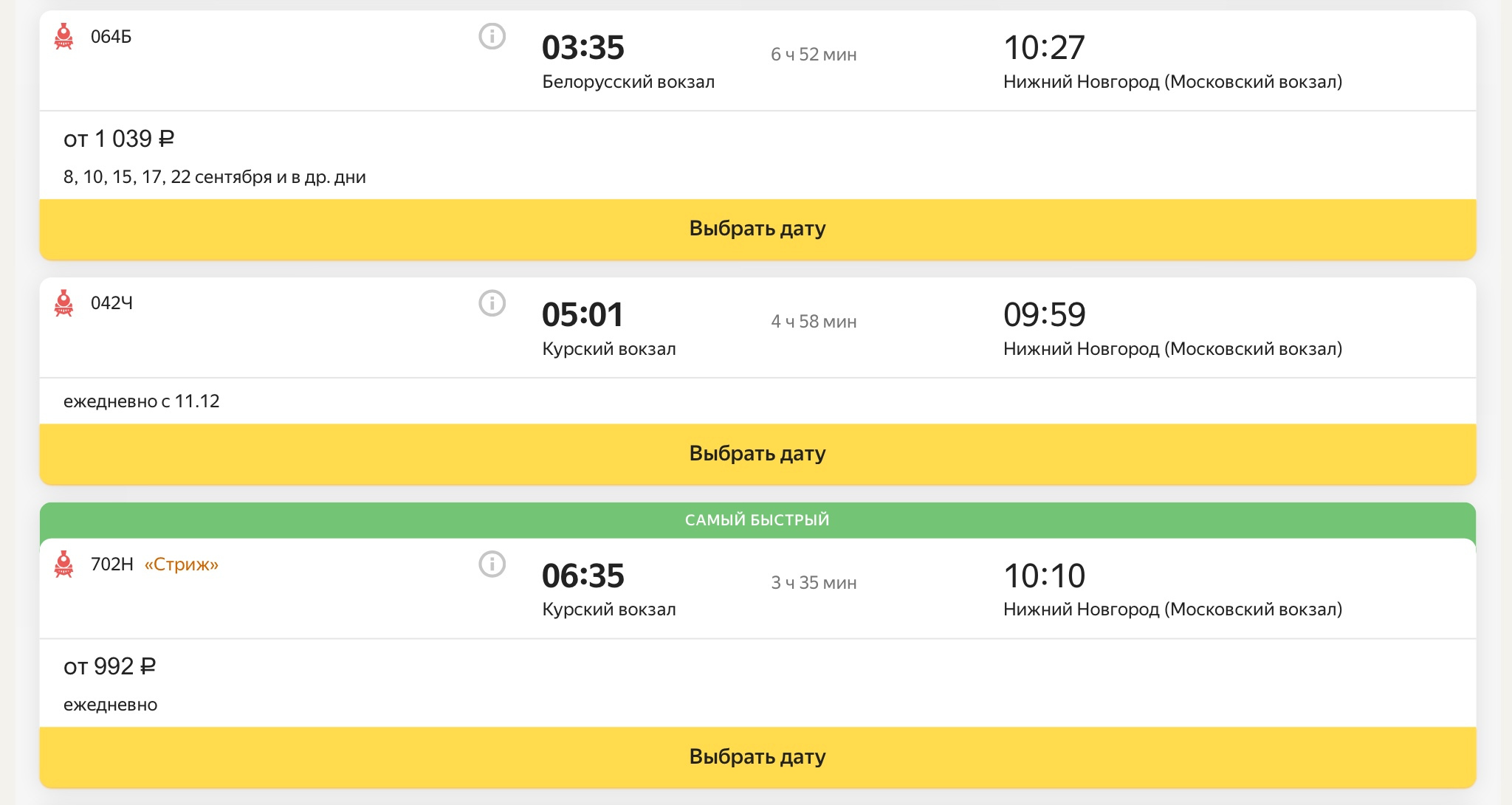1512x805 pixels.
Task: Open info icon for train 702Н Стриж
Action: click(x=492, y=564)
